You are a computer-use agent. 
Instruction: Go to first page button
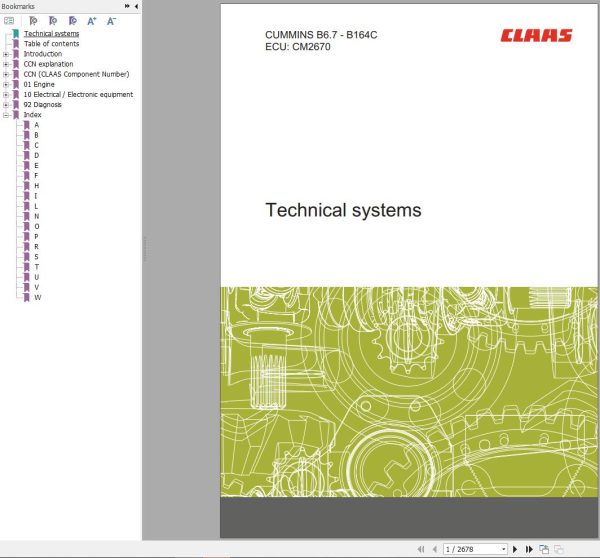[421, 549]
